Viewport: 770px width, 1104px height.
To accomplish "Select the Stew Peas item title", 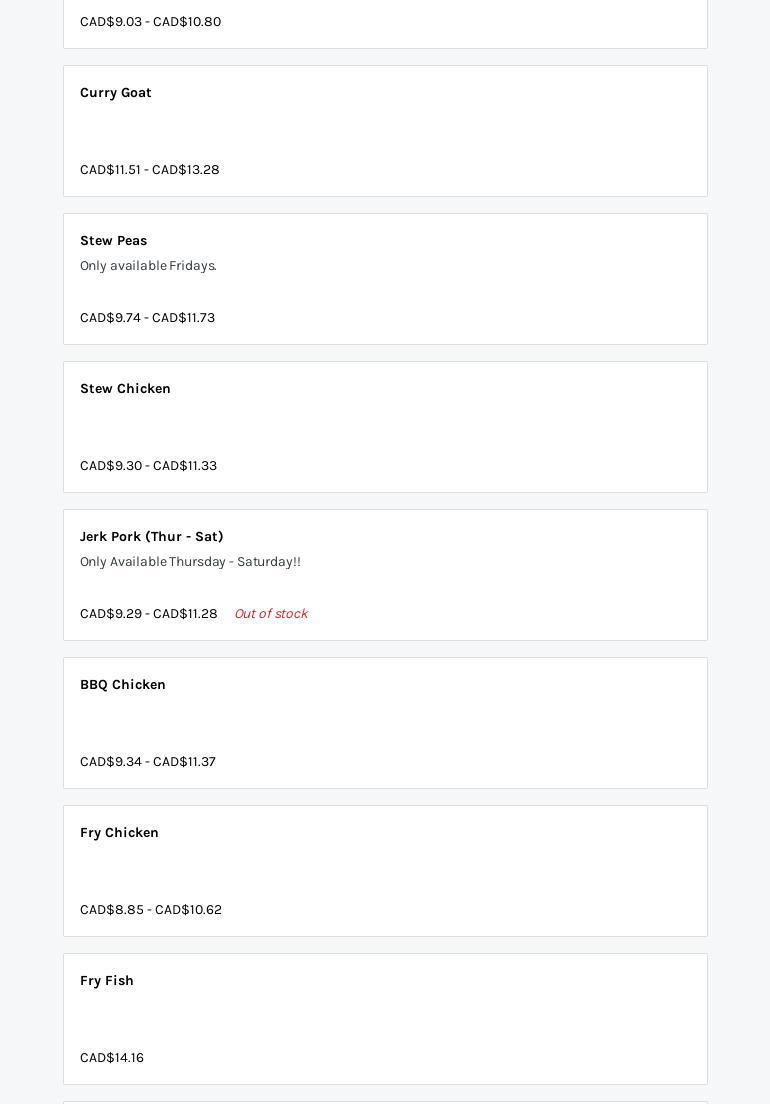I will pyautogui.click(x=114, y=241).
